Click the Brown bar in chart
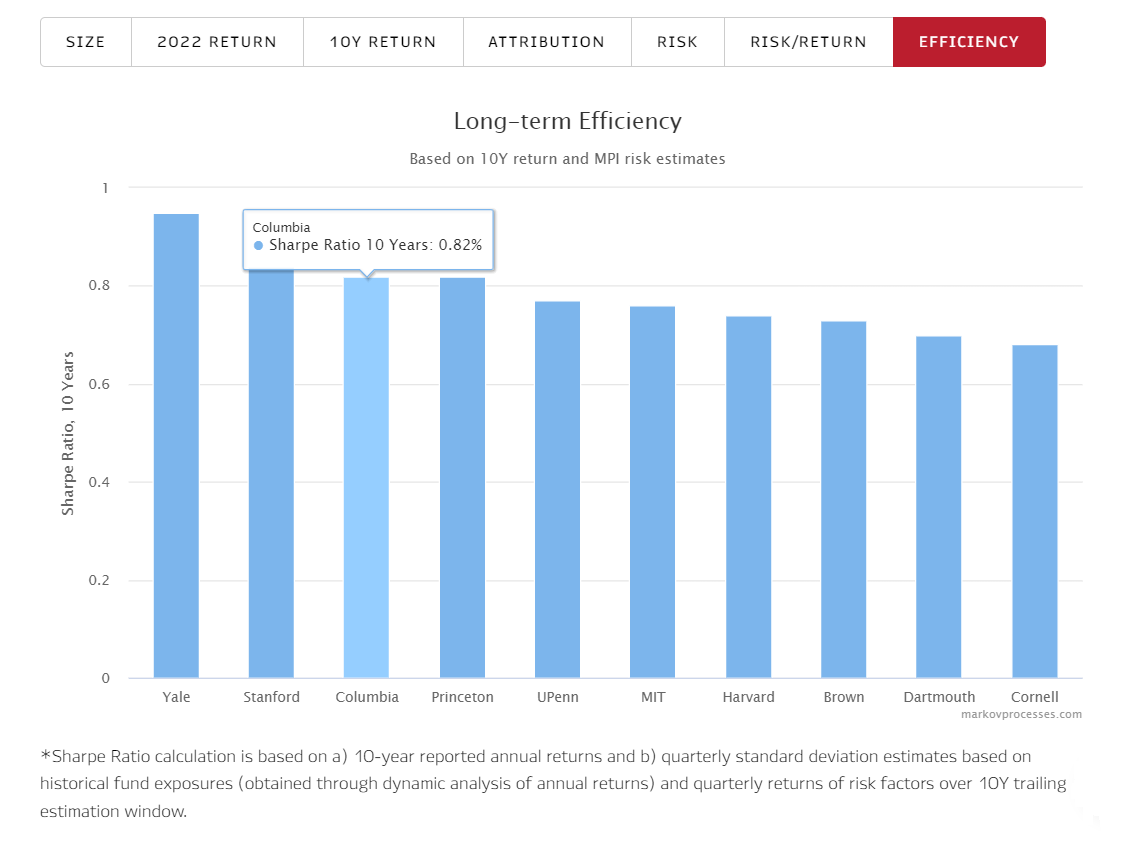This screenshot has height=853, width=1123. [x=844, y=500]
